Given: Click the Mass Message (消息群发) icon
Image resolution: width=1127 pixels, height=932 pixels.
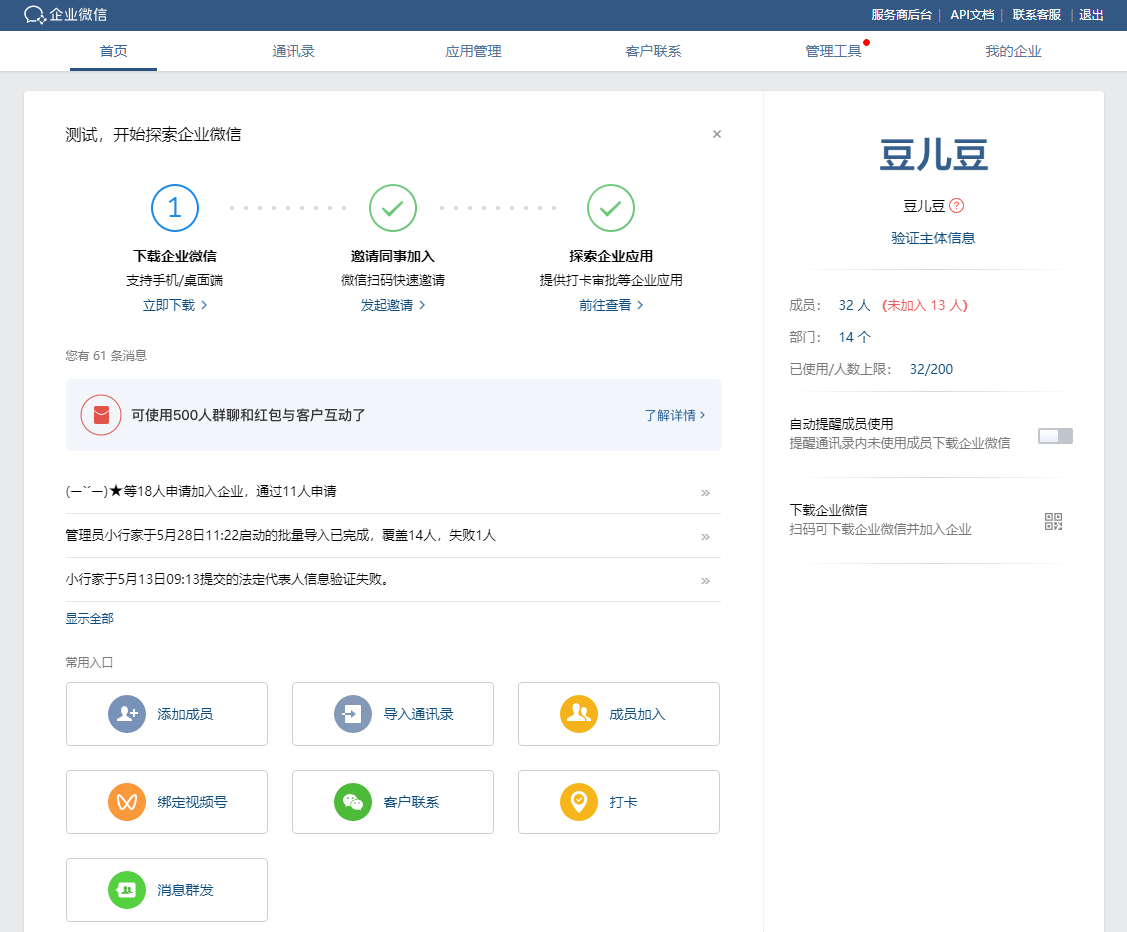Looking at the screenshot, I should click(x=127, y=890).
